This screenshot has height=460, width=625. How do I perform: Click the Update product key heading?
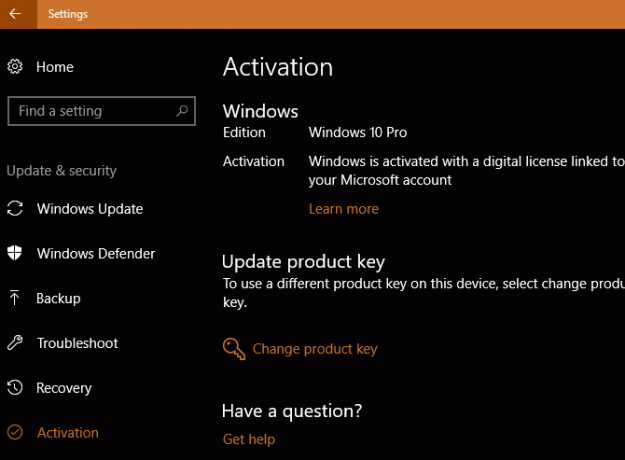303,262
